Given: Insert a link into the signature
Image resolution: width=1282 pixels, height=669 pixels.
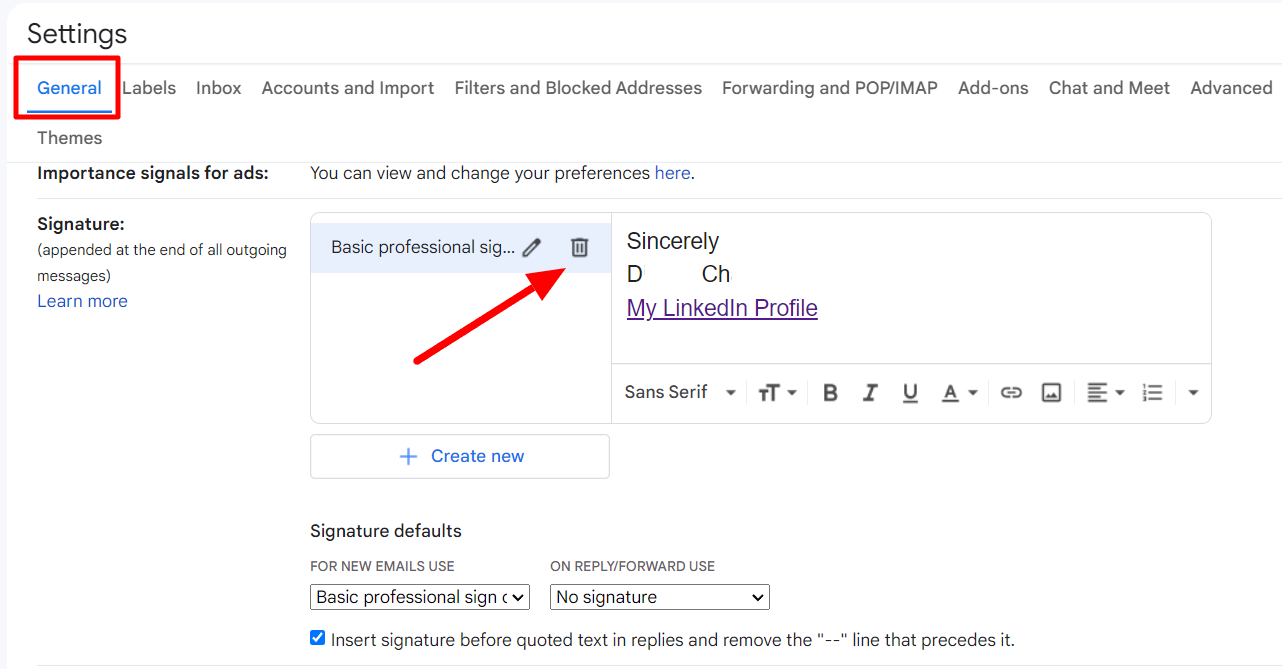Looking at the screenshot, I should (x=1011, y=393).
